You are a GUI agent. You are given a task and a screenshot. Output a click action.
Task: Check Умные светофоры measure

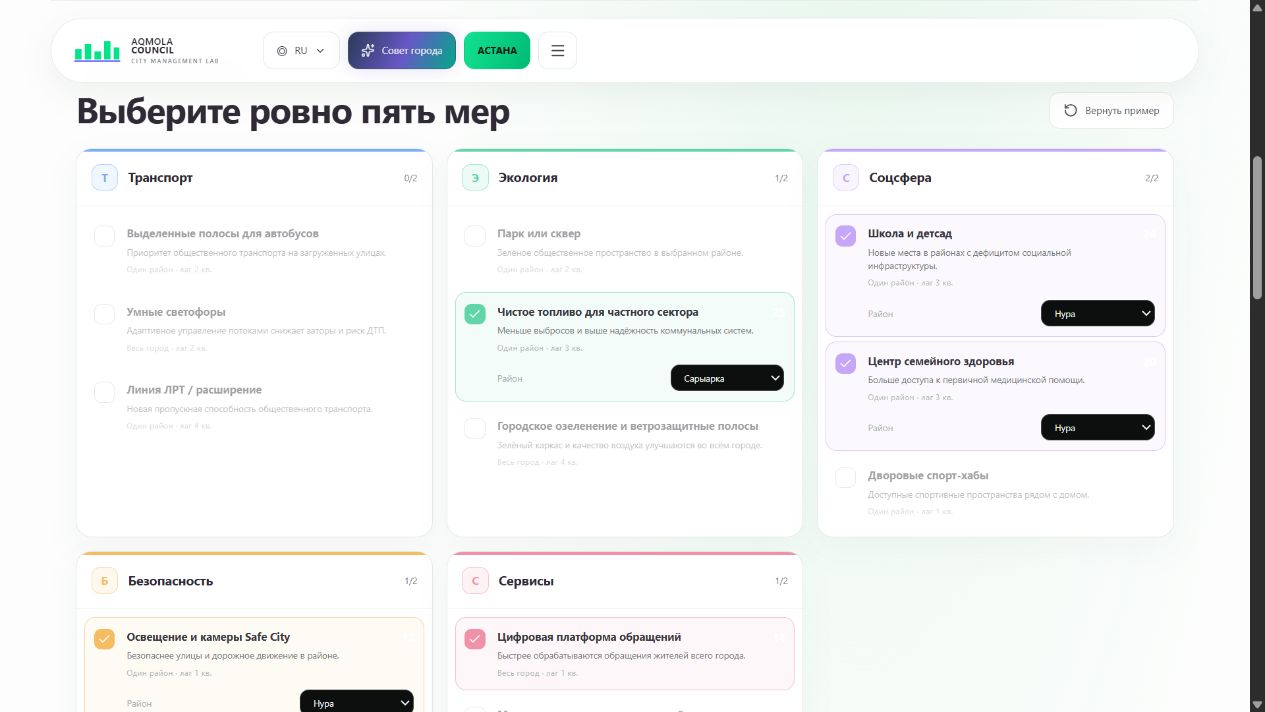pyautogui.click(x=104, y=314)
